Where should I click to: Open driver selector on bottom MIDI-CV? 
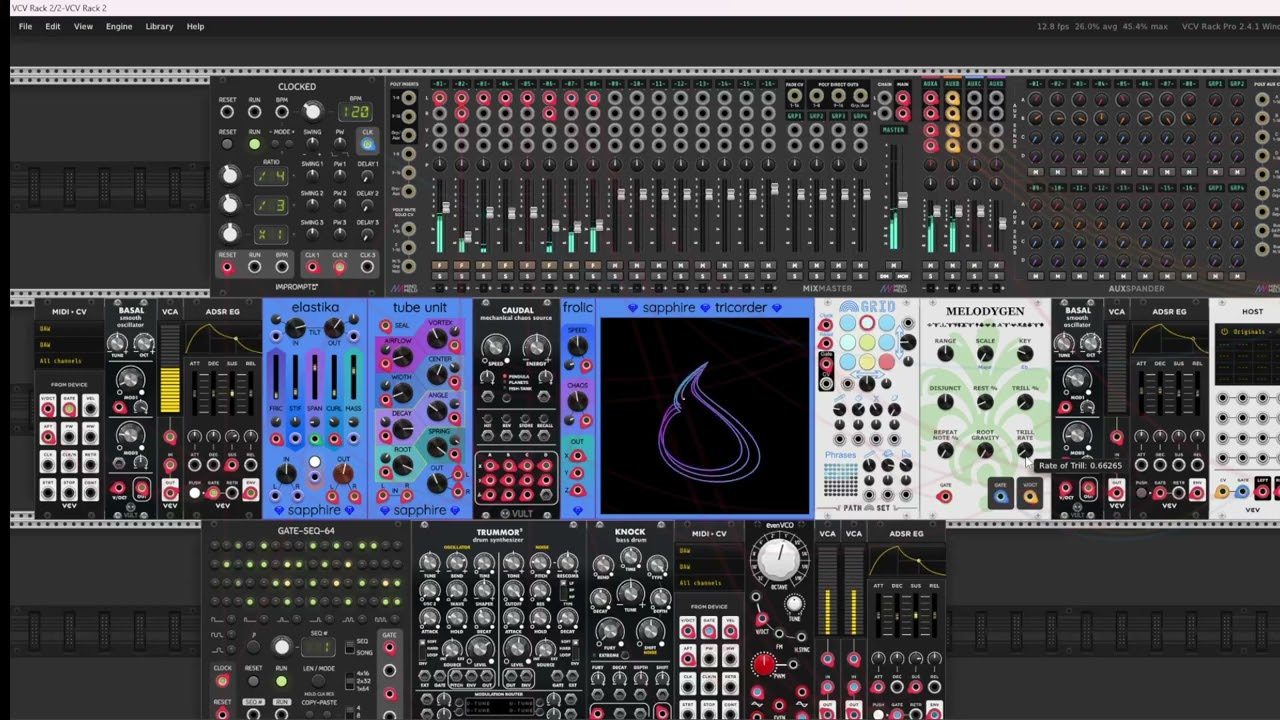(709, 550)
